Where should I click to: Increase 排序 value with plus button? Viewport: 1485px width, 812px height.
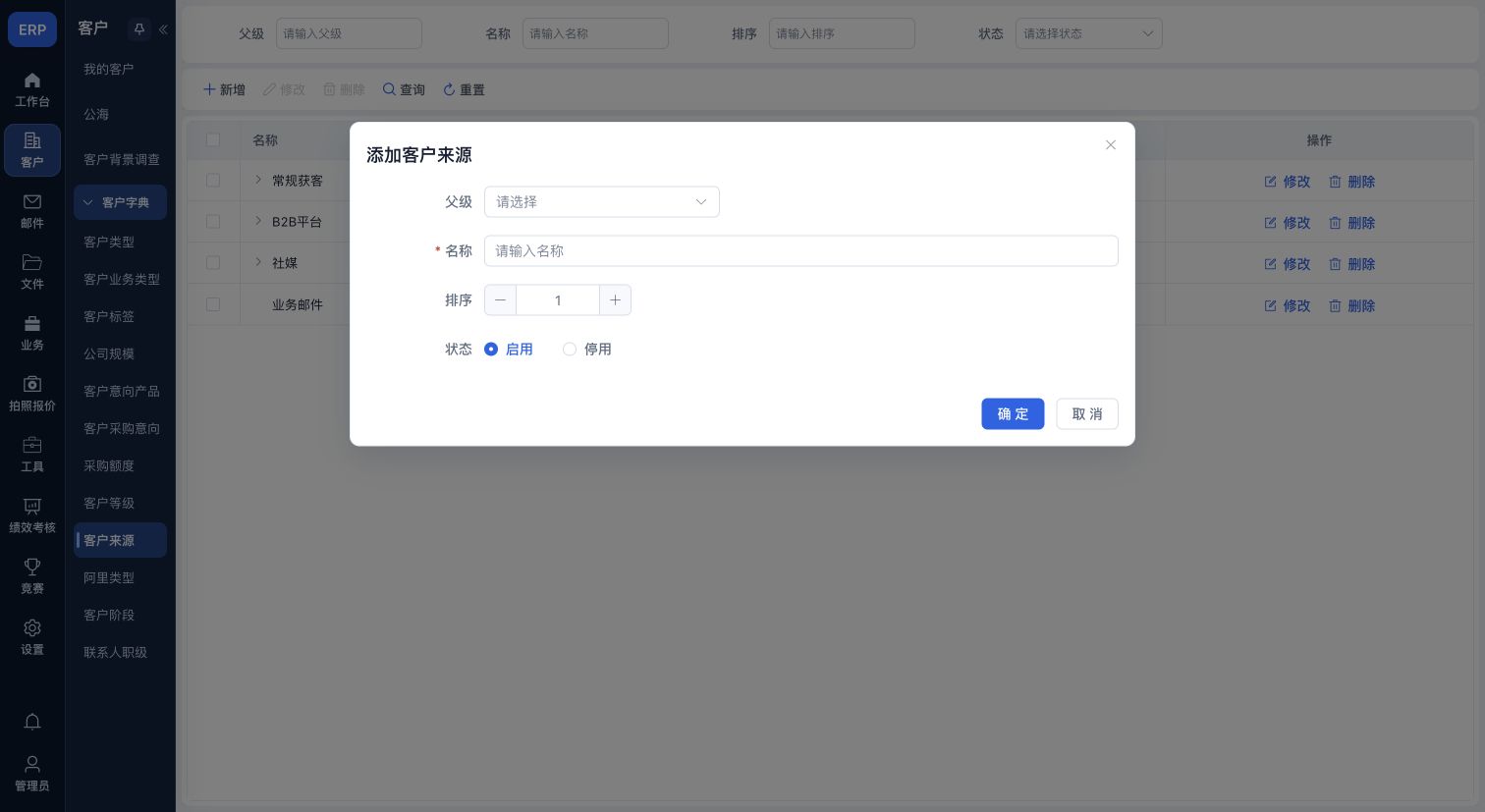click(615, 299)
